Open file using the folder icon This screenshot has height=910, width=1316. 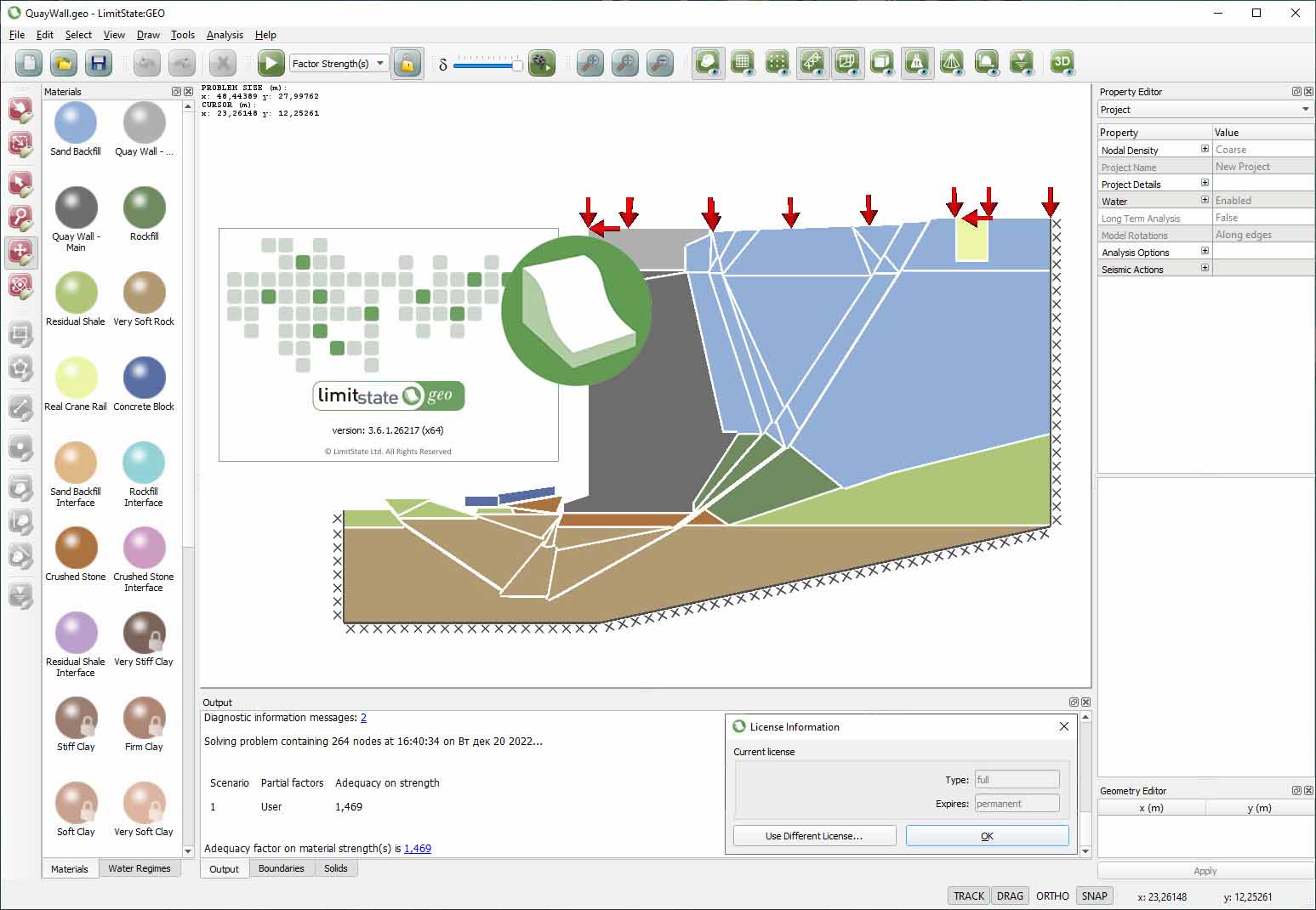coord(64,63)
